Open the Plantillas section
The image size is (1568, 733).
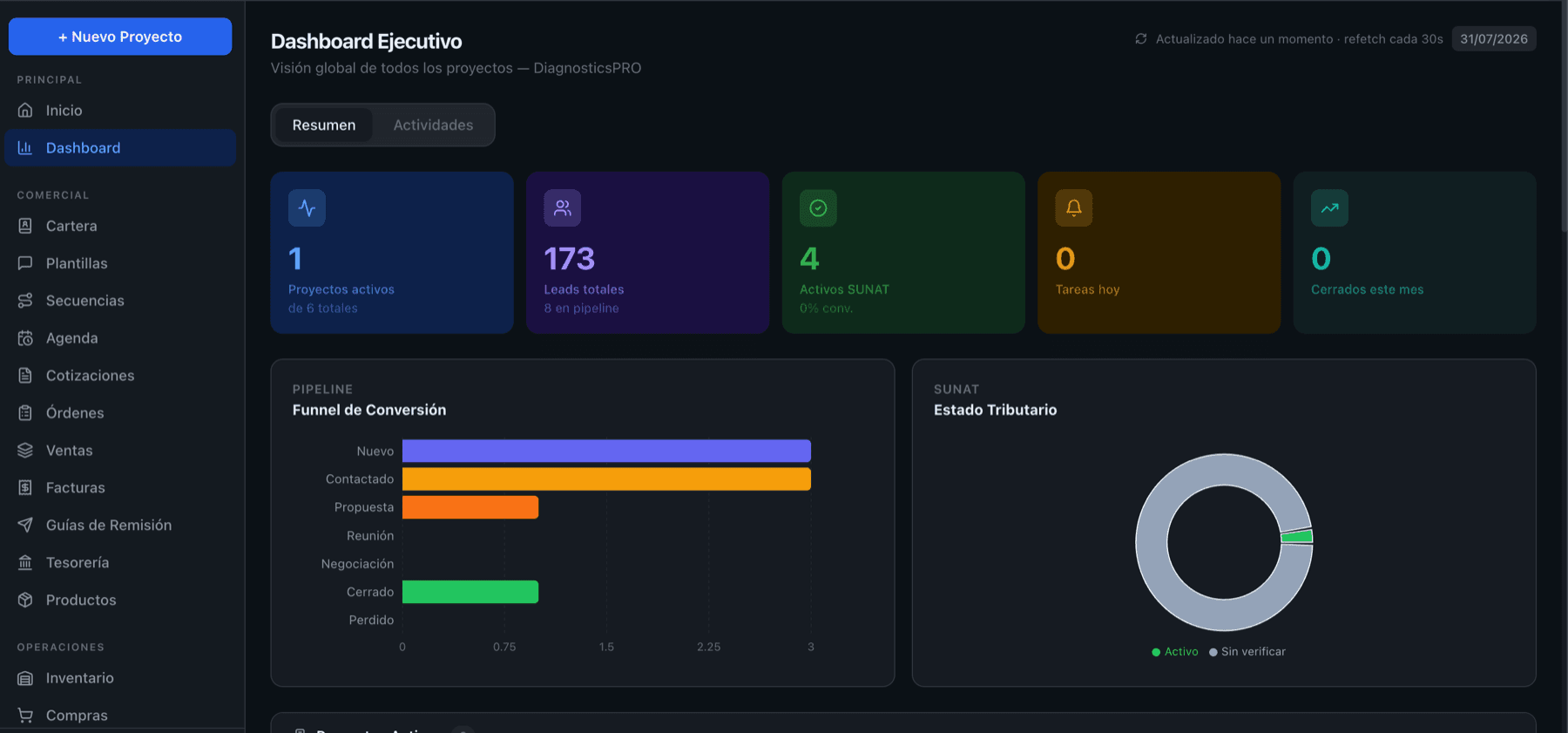click(120, 263)
